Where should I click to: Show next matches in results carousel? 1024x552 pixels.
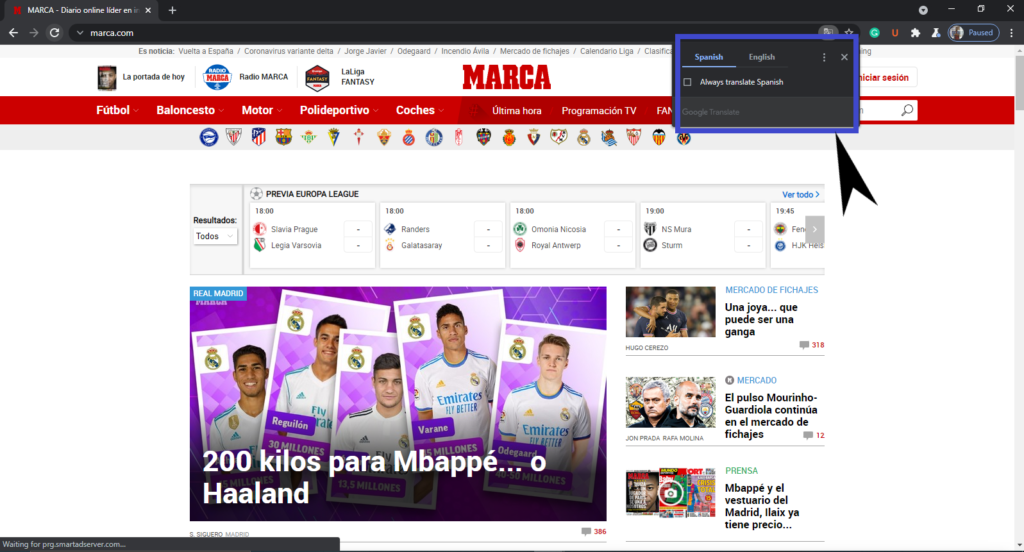pyautogui.click(x=814, y=229)
